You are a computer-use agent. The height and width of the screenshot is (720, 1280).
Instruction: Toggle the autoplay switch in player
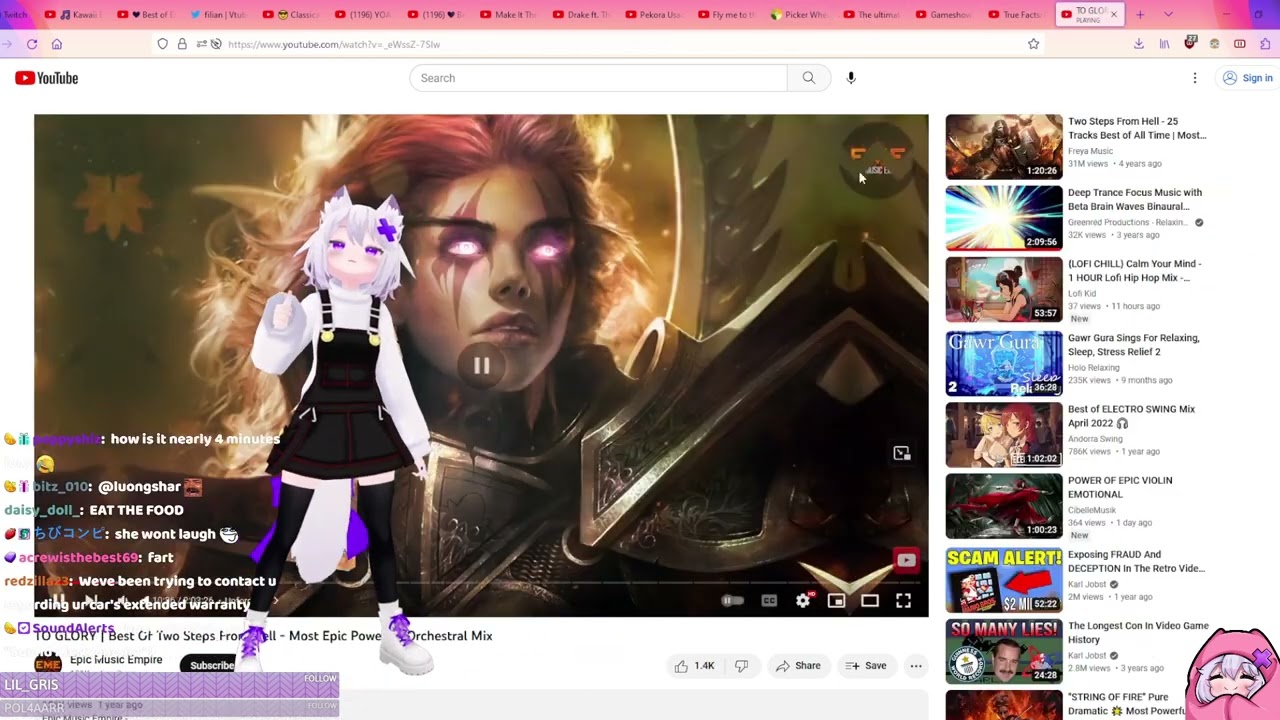click(x=733, y=601)
